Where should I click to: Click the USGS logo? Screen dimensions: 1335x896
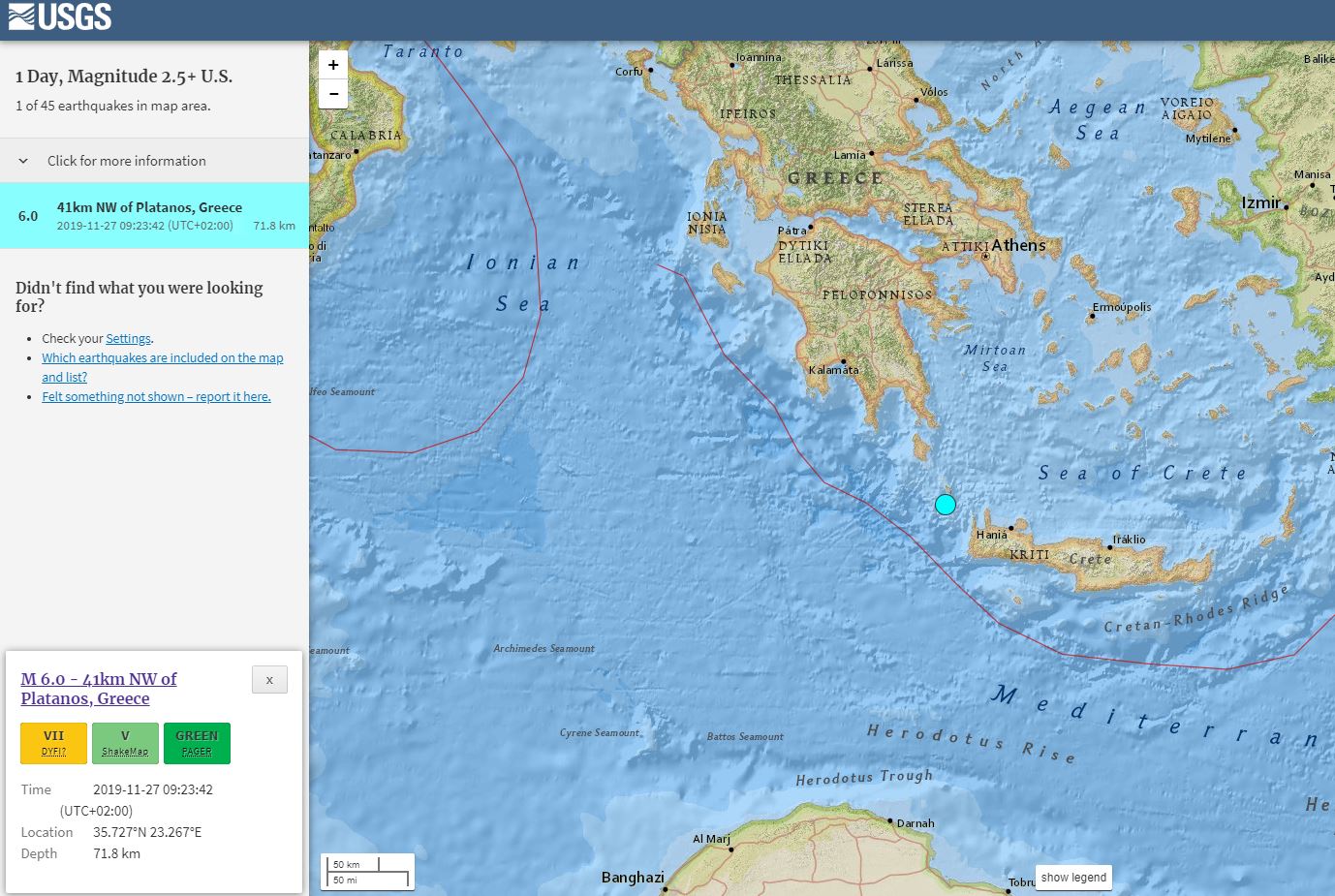click(60, 16)
